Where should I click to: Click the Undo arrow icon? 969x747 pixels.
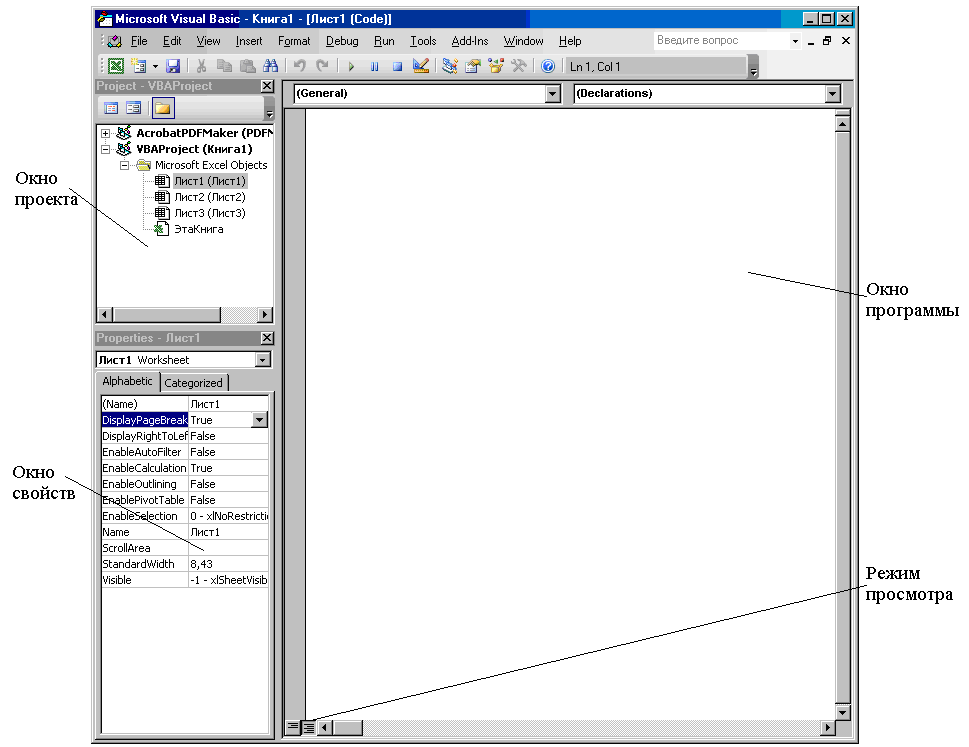click(x=300, y=66)
